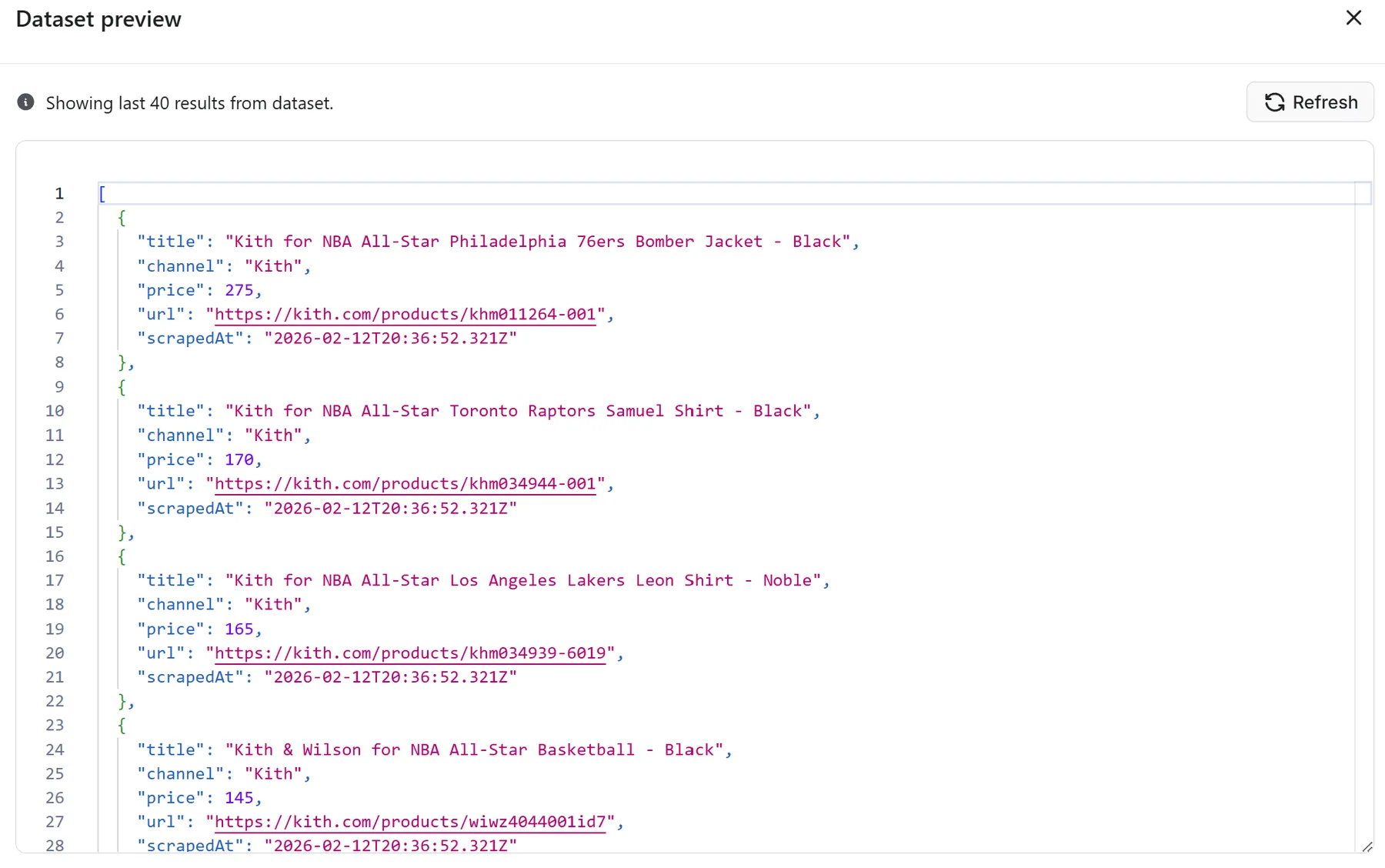Click line number 1 in the gutter
This screenshot has height=868, width=1385.
tap(59, 193)
